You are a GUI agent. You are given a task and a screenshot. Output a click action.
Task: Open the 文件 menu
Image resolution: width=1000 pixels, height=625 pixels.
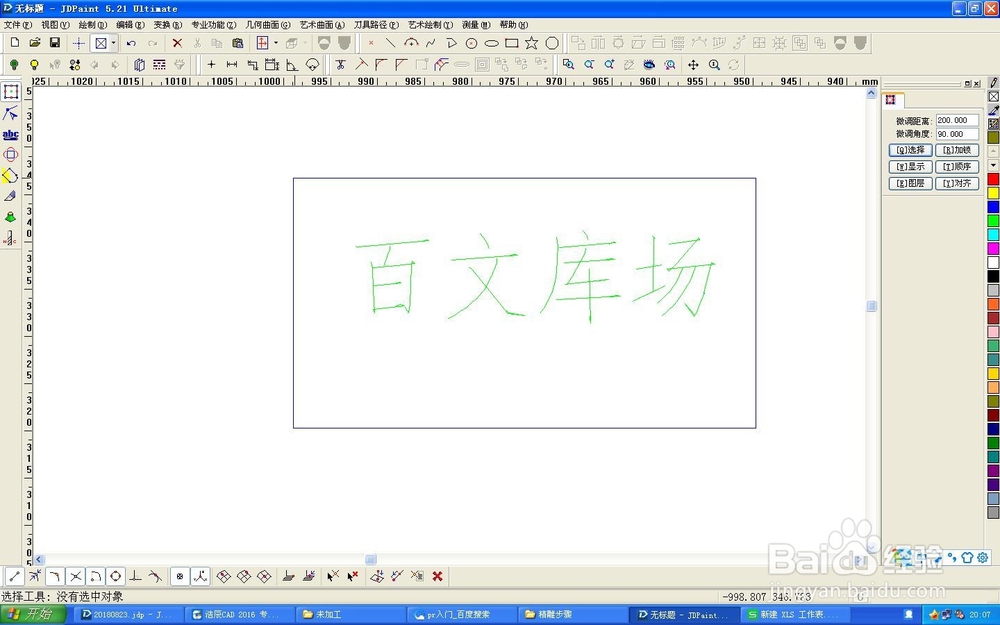(x=17, y=25)
